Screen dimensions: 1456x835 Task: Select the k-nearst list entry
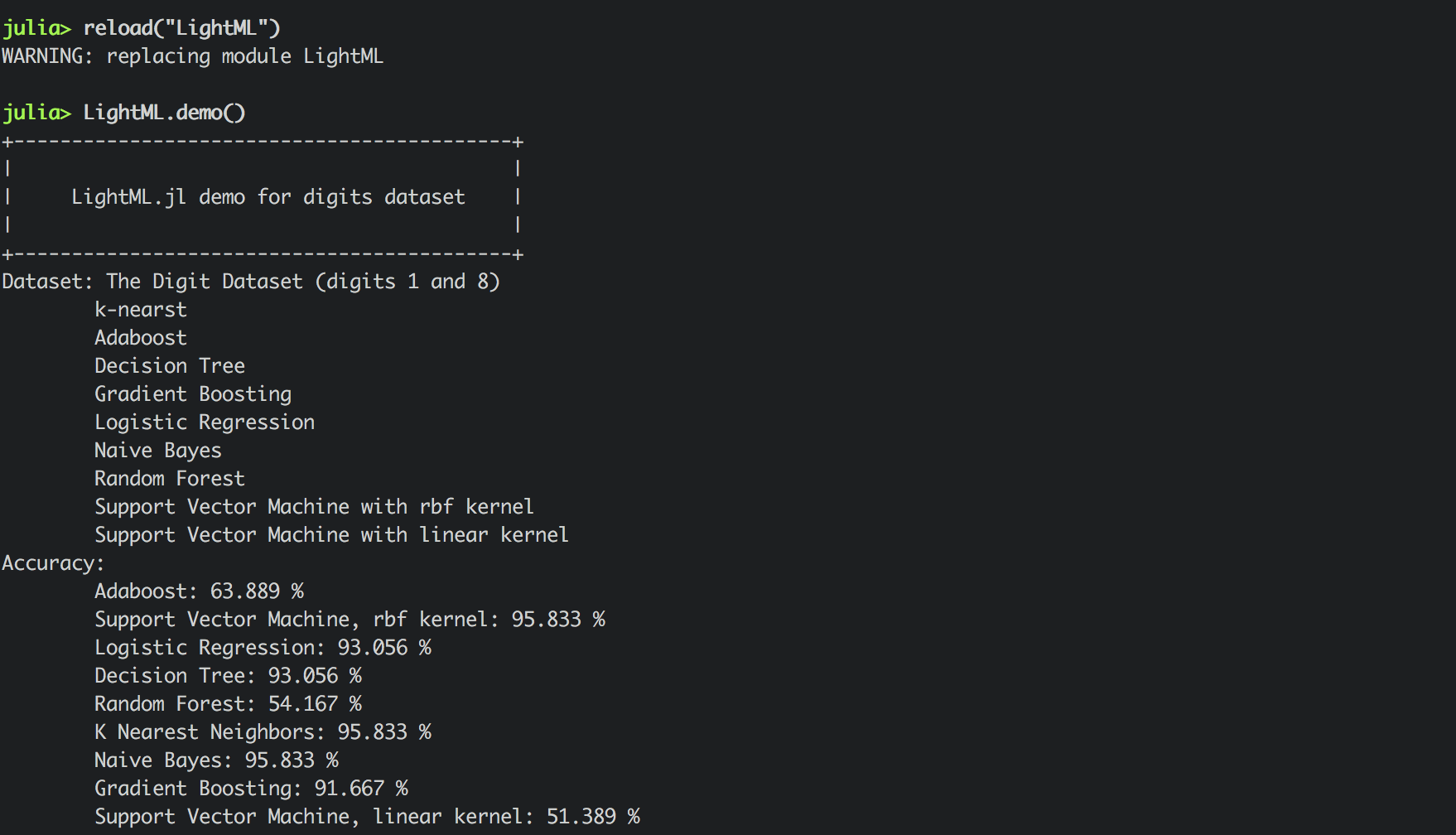tap(141, 310)
